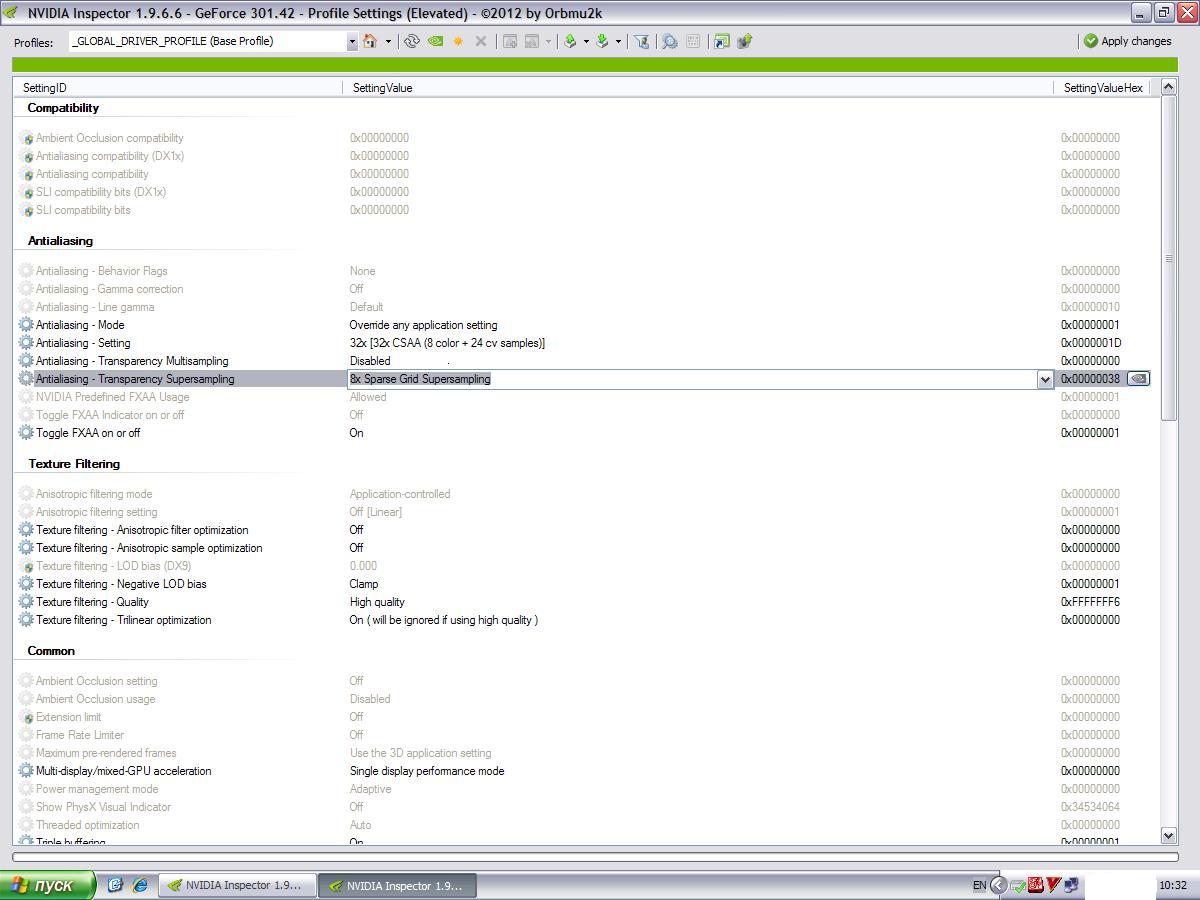The width and height of the screenshot is (1200, 900).
Task: Expand import profiles dropdown arrow
Action: tap(618, 41)
